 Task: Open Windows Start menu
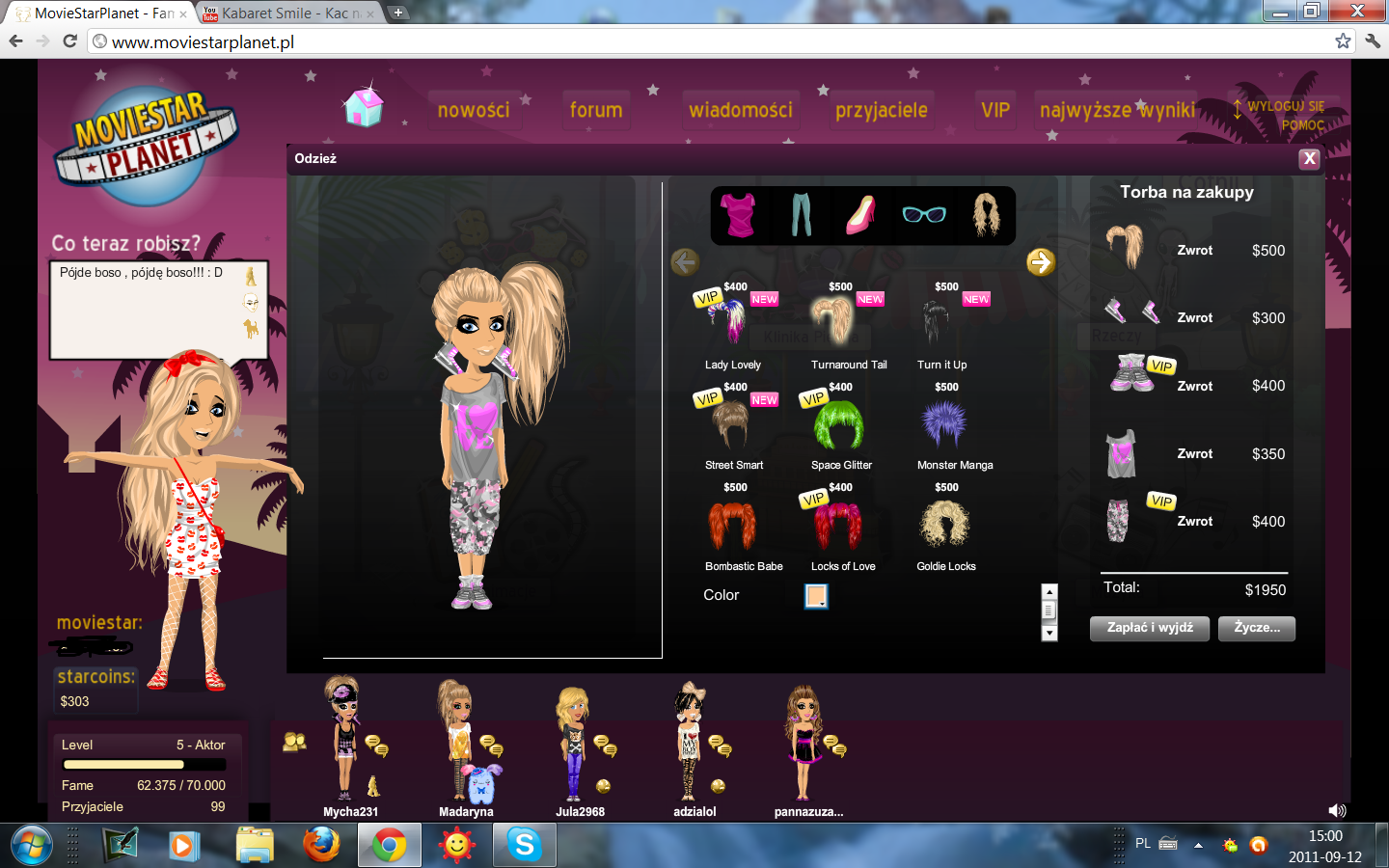coord(31,846)
